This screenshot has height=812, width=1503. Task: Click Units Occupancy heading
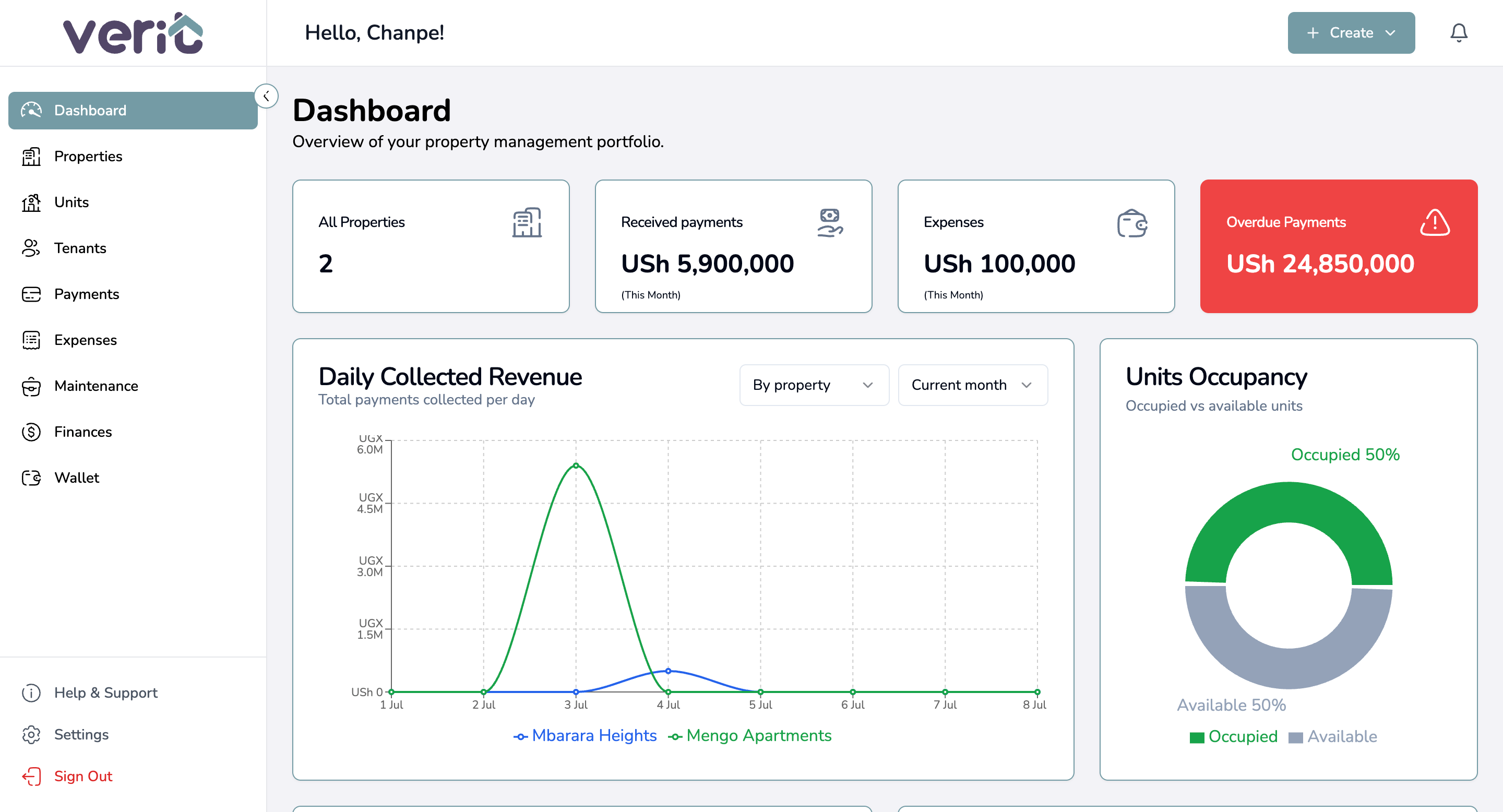tap(1216, 376)
